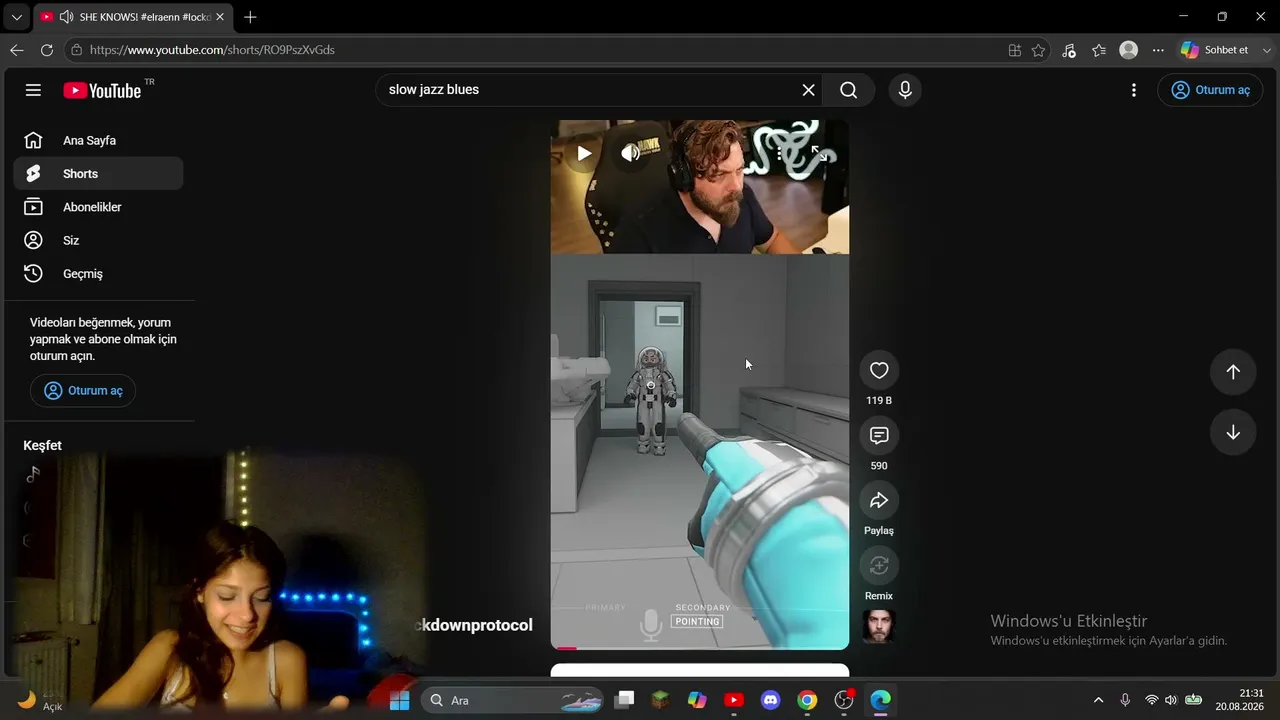Viewport: 1280px width, 720px height.
Task: Open OBS Studio from the taskbar
Action: pyautogui.click(x=844, y=700)
